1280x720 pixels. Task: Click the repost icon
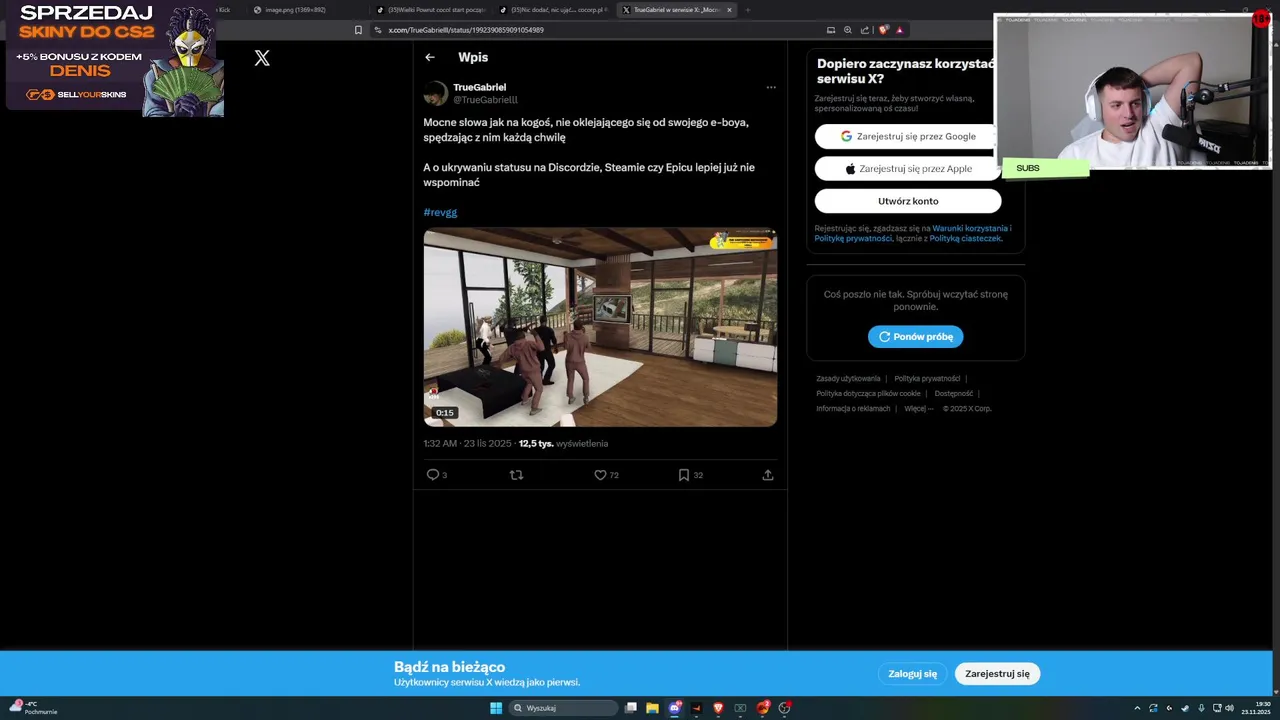pos(517,475)
